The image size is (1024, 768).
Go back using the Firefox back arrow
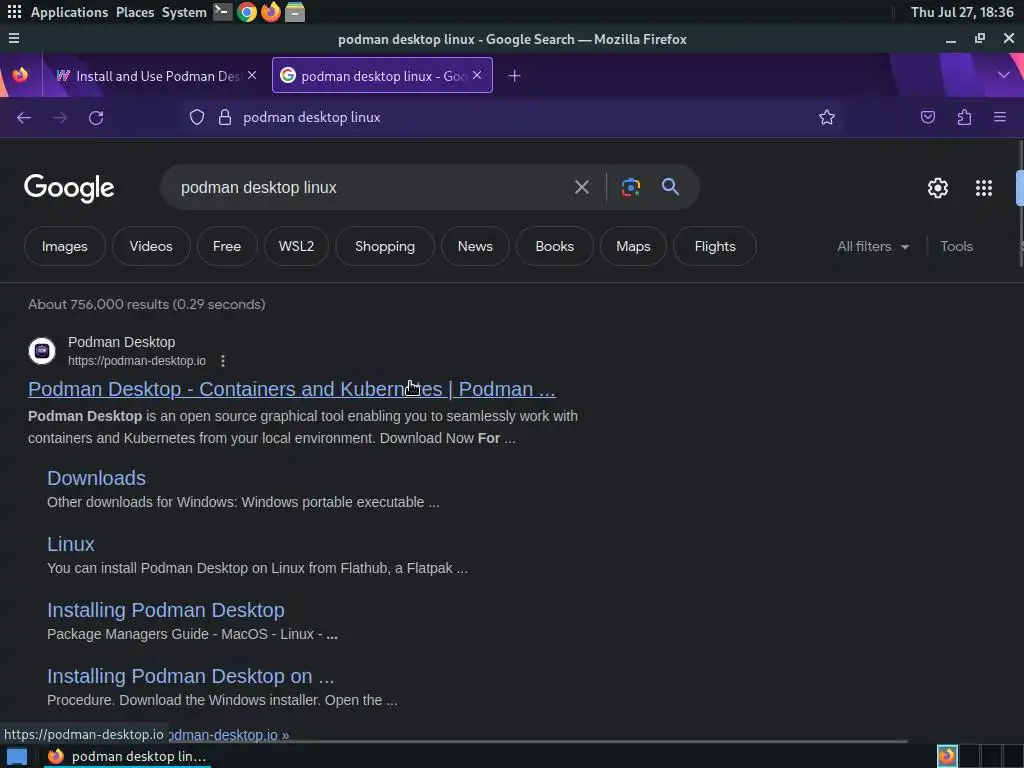pyautogui.click(x=24, y=118)
